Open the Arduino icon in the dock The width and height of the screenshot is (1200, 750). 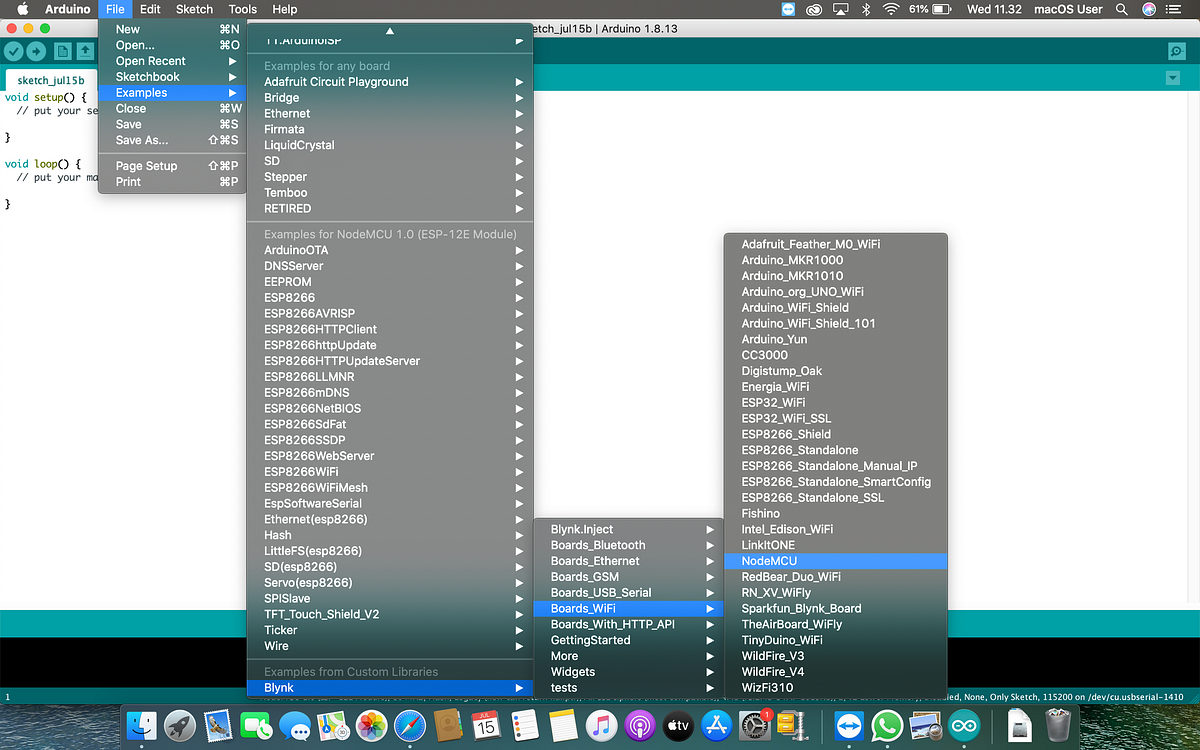(x=965, y=725)
